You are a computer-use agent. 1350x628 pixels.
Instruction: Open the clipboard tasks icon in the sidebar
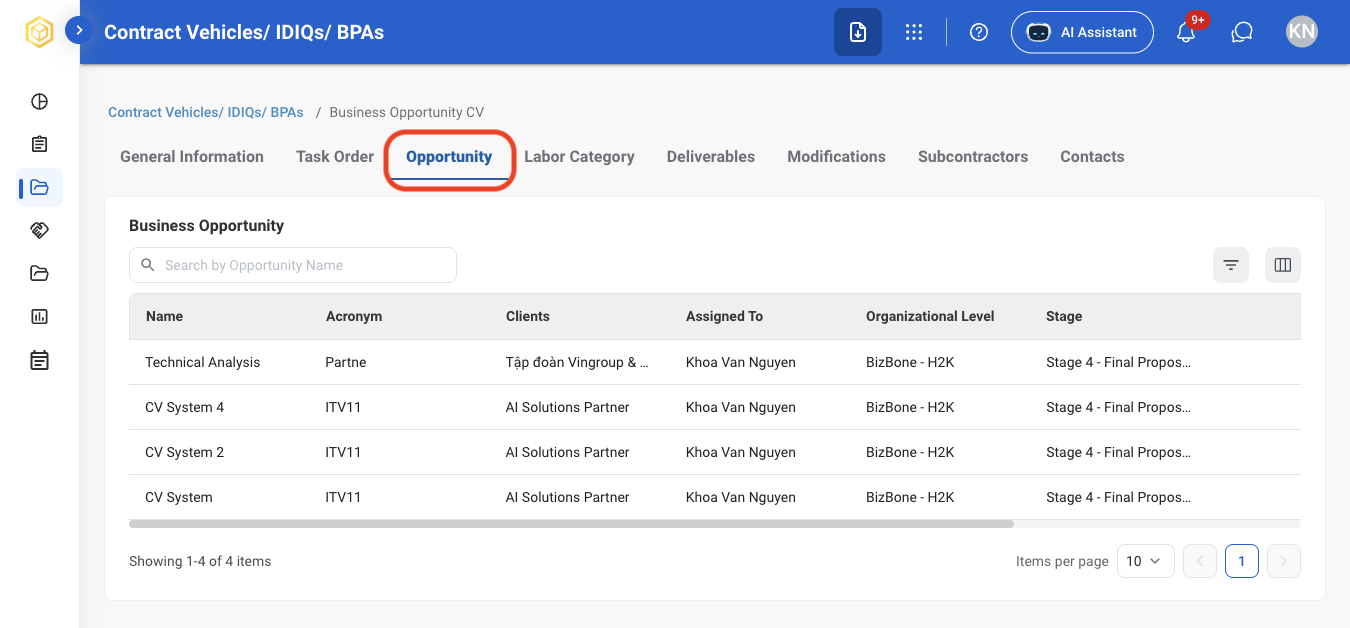[x=39, y=144]
